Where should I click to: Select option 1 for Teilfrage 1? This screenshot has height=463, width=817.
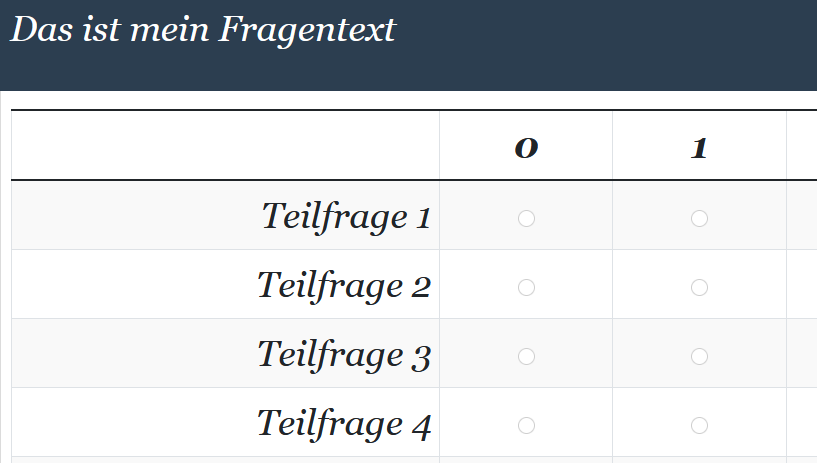699,218
